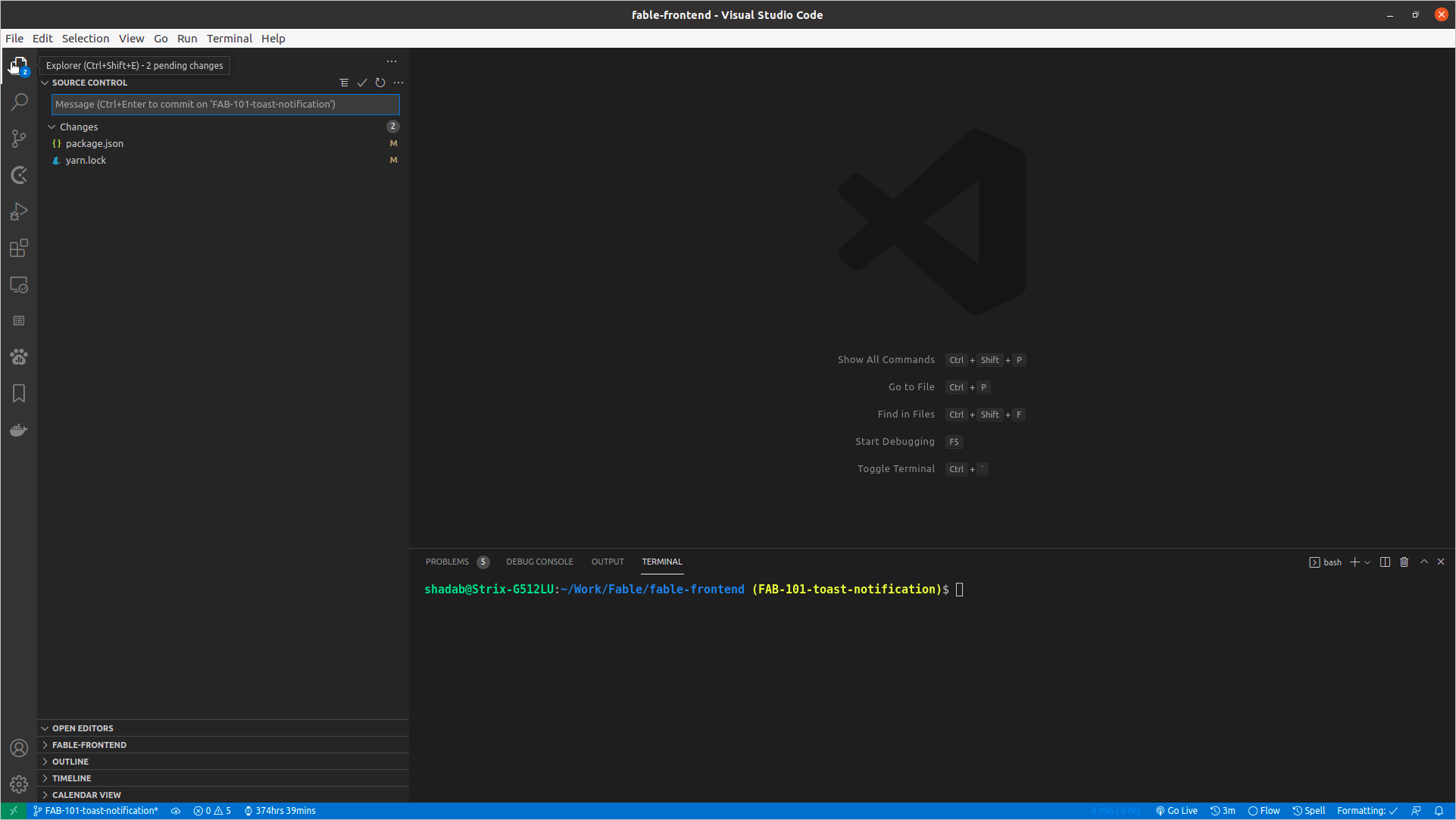The image size is (1456, 820).
Task: Expand the Outline section
Action: (223, 762)
